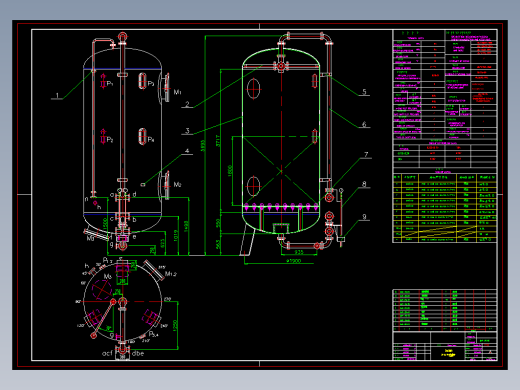Click the support leg of right vessel
The height and width of the screenshot is (390, 520).
(247, 240)
